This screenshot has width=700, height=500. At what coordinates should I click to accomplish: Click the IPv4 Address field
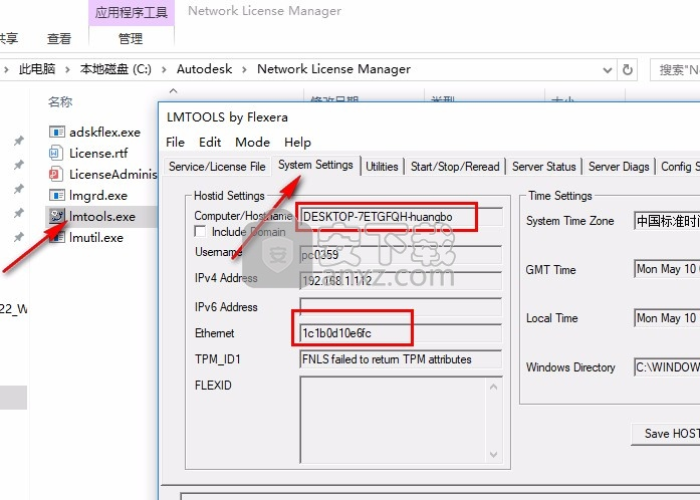(400, 280)
